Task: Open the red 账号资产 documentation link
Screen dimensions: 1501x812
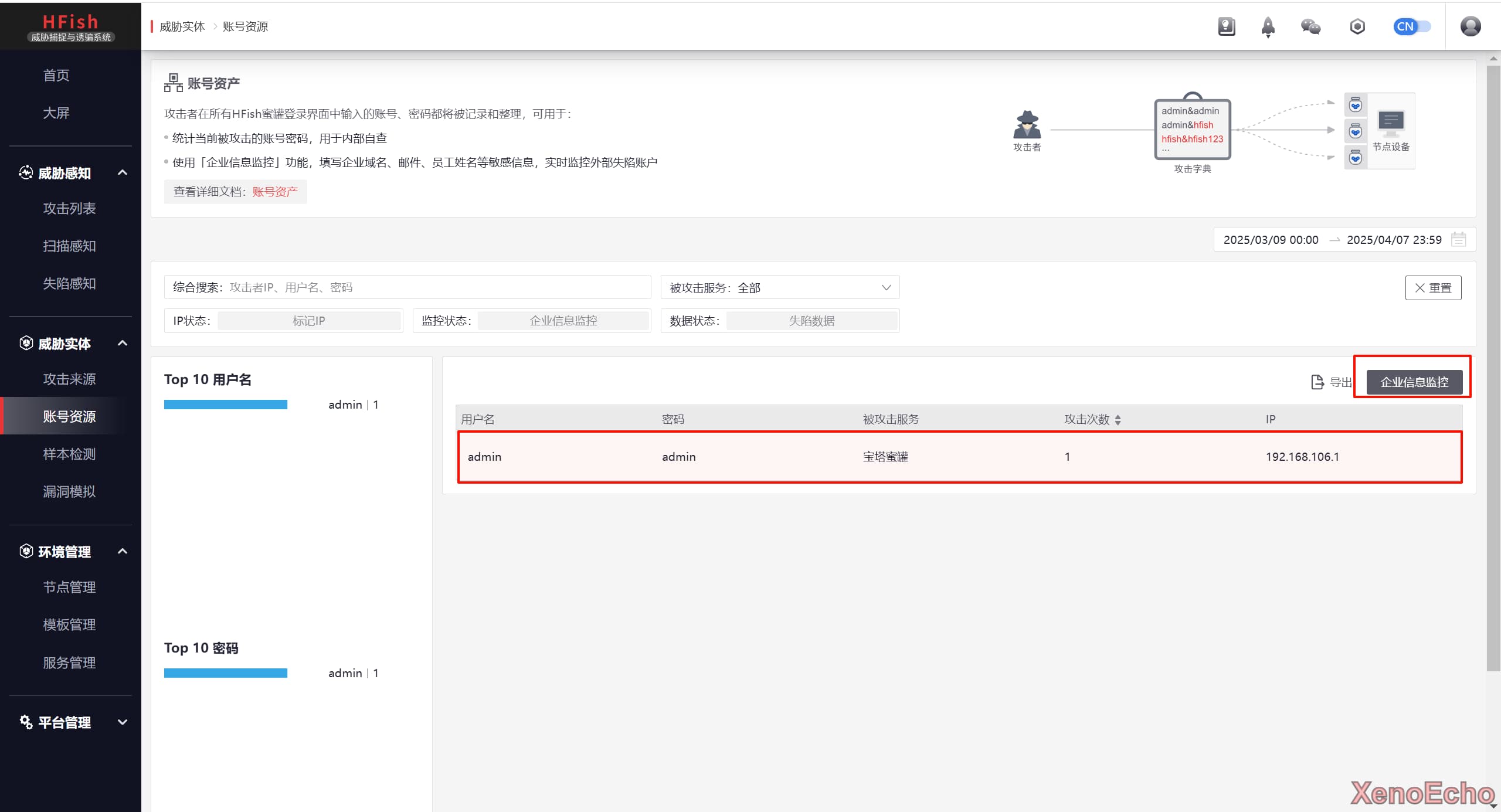Action: pyautogui.click(x=275, y=192)
